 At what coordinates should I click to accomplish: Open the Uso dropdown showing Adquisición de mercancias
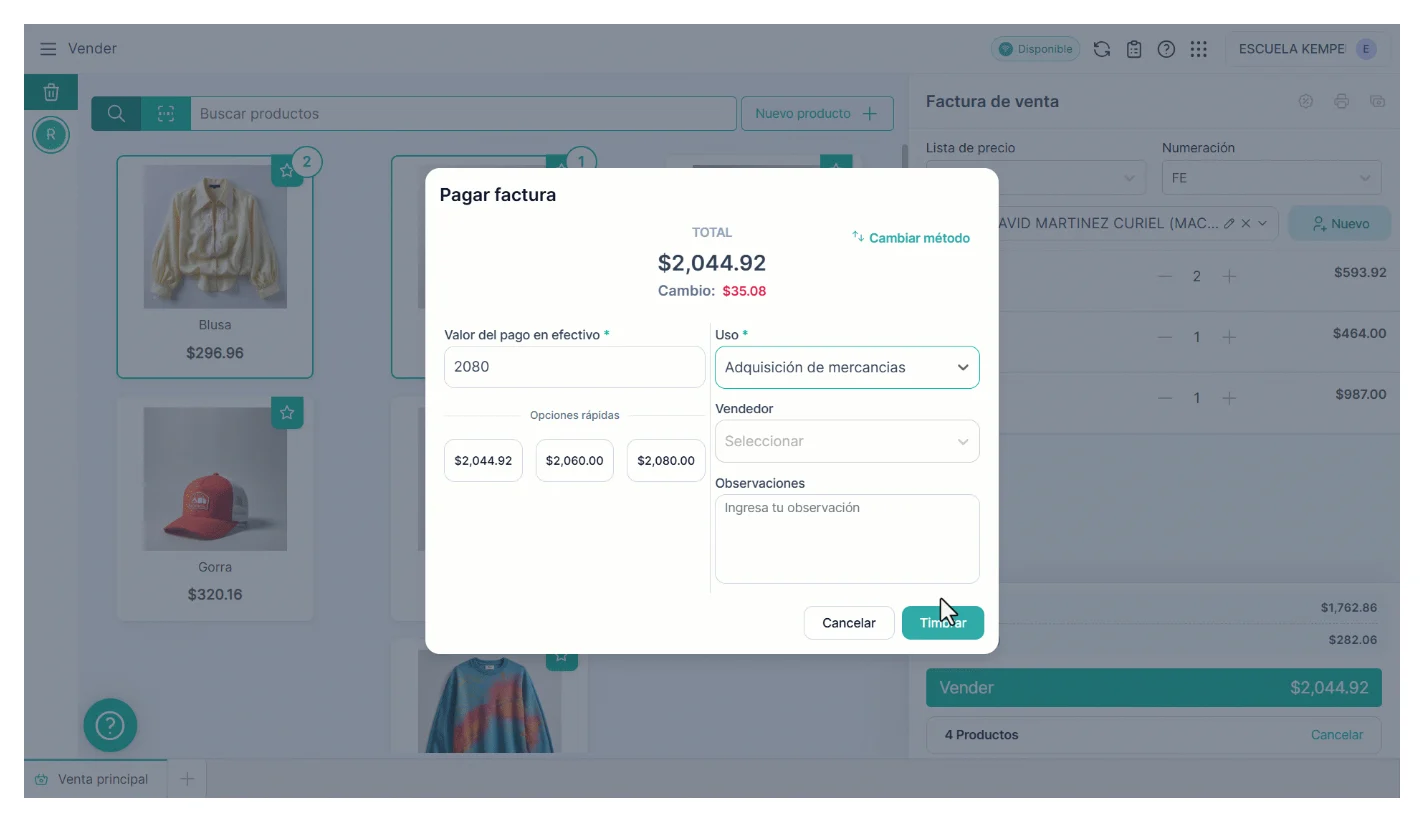pos(847,367)
